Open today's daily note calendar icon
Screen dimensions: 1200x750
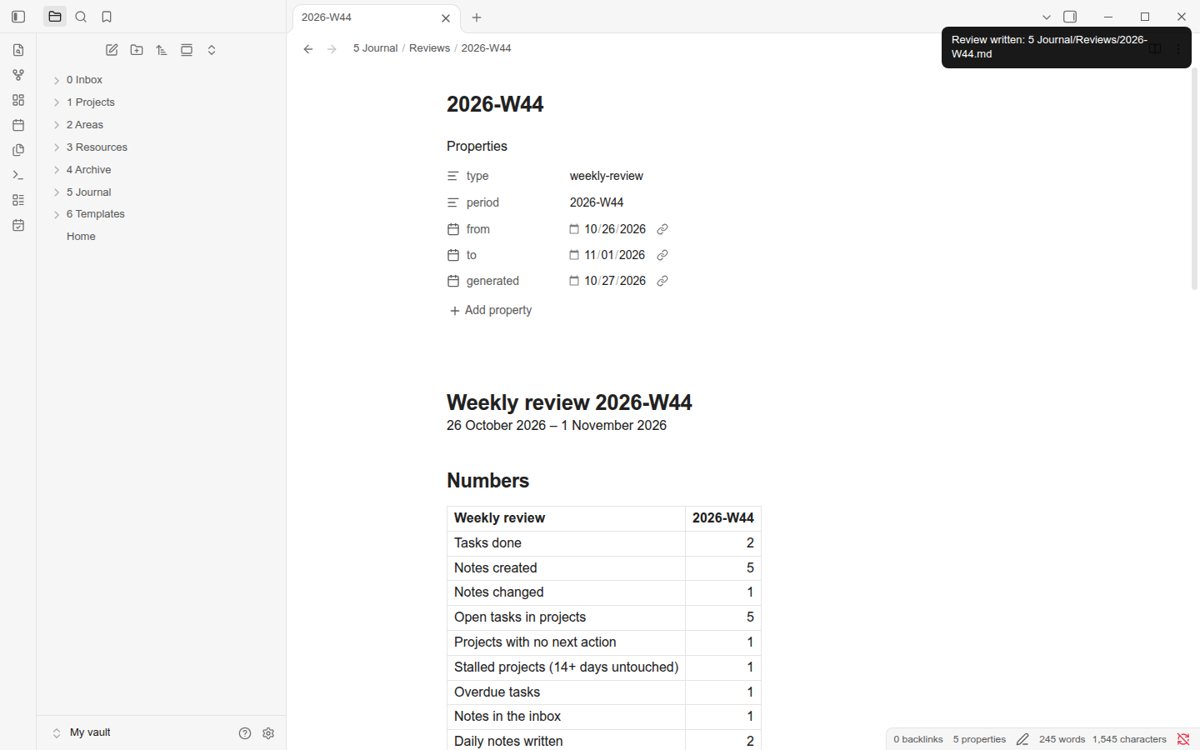pyautogui.click(x=18, y=125)
